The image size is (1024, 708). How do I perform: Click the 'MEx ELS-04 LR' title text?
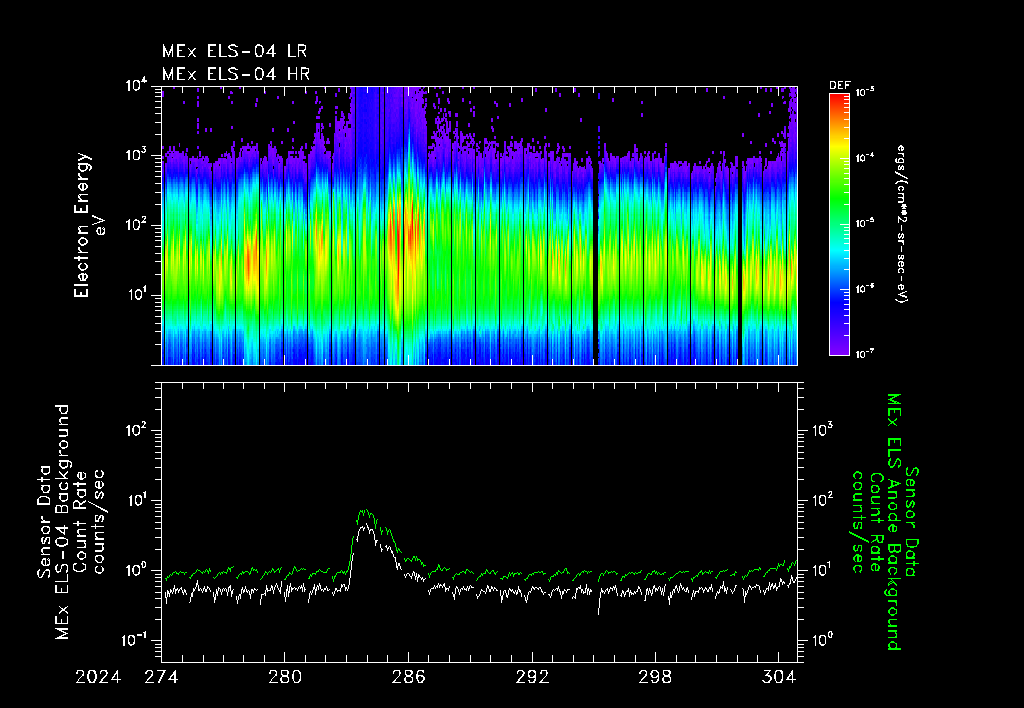point(234,51)
